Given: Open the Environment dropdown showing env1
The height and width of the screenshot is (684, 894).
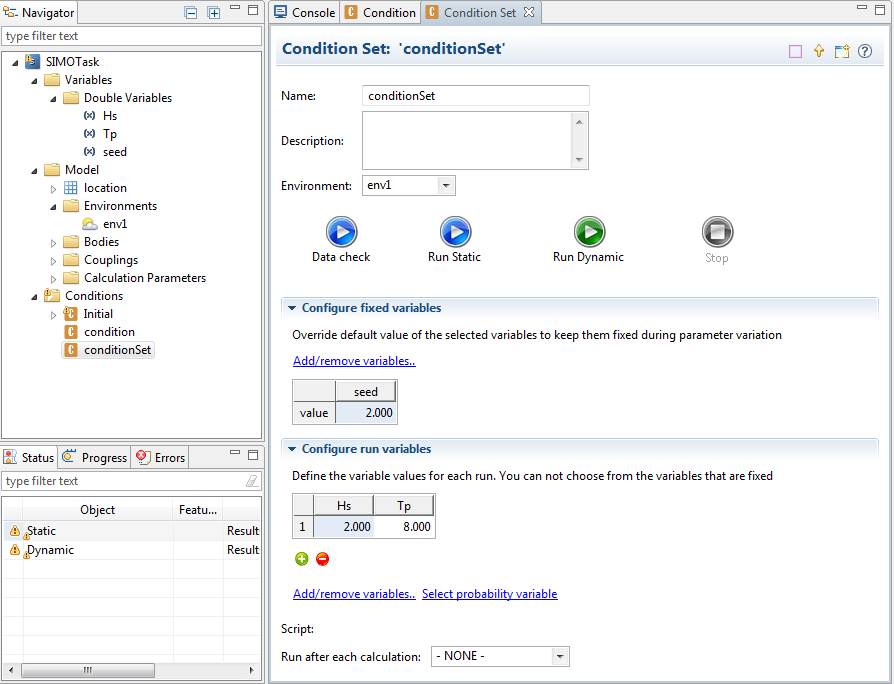Looking at the screenshot, I should pyautogui.click(x=446, y=185).
